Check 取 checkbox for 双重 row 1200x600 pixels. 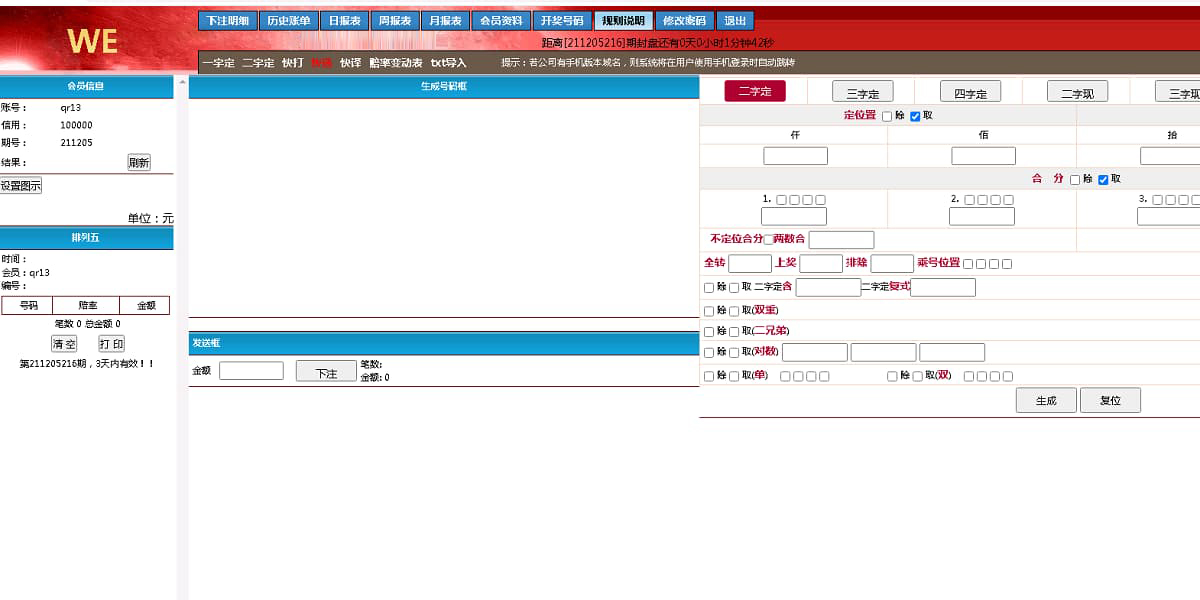tap(734, 311)
